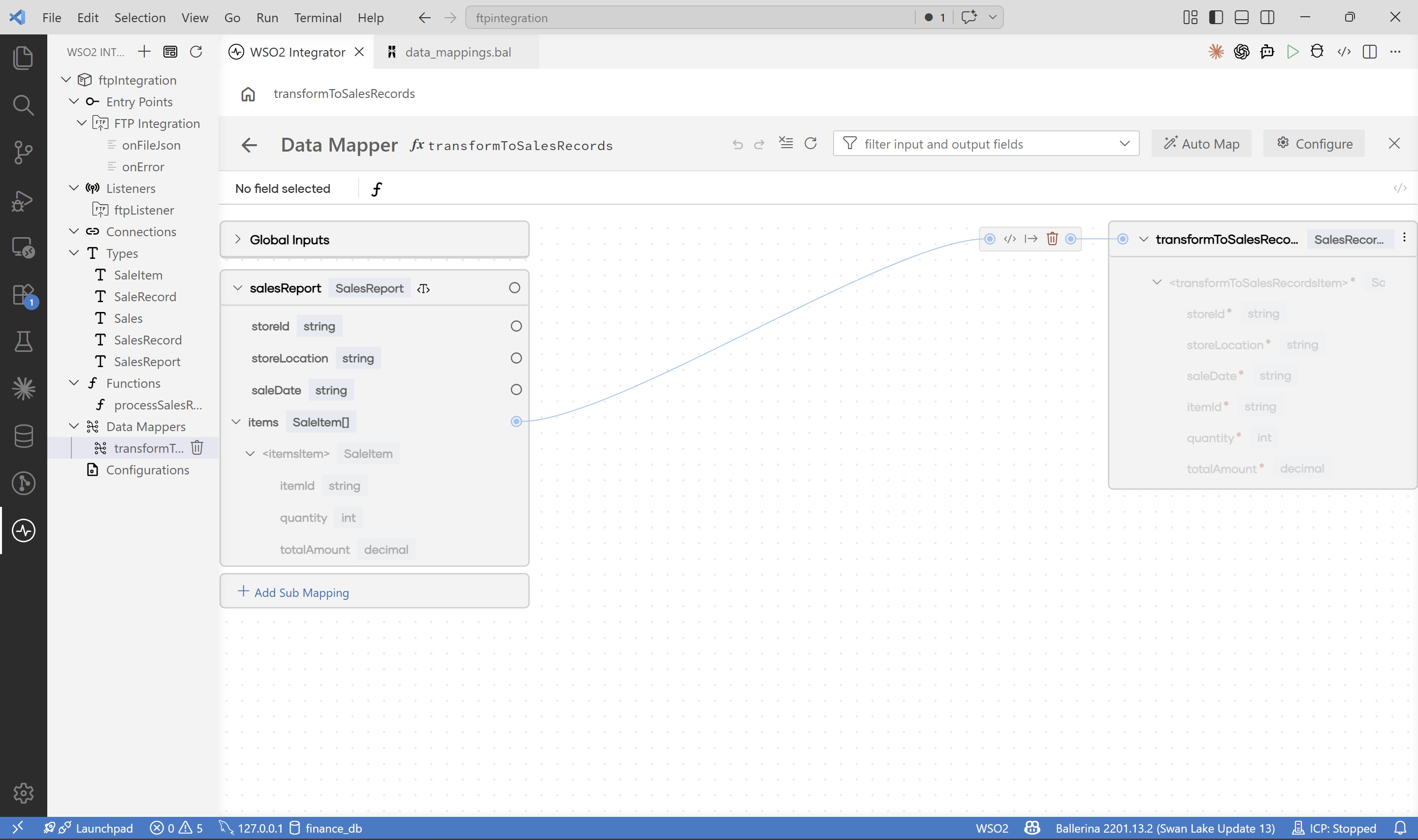Delete the mapping link using the trash icon
1418x840 pixels.
pos(1052,238)
